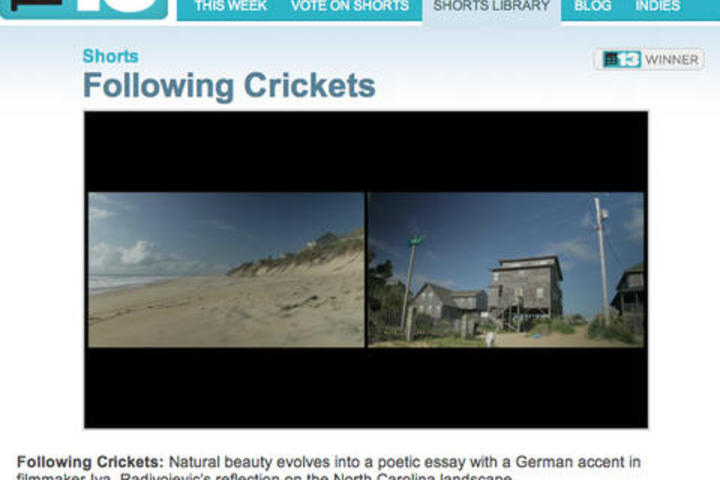Click the Following Crickets title heading
This screenshot has height=480, width=720.
coord(229,86)
